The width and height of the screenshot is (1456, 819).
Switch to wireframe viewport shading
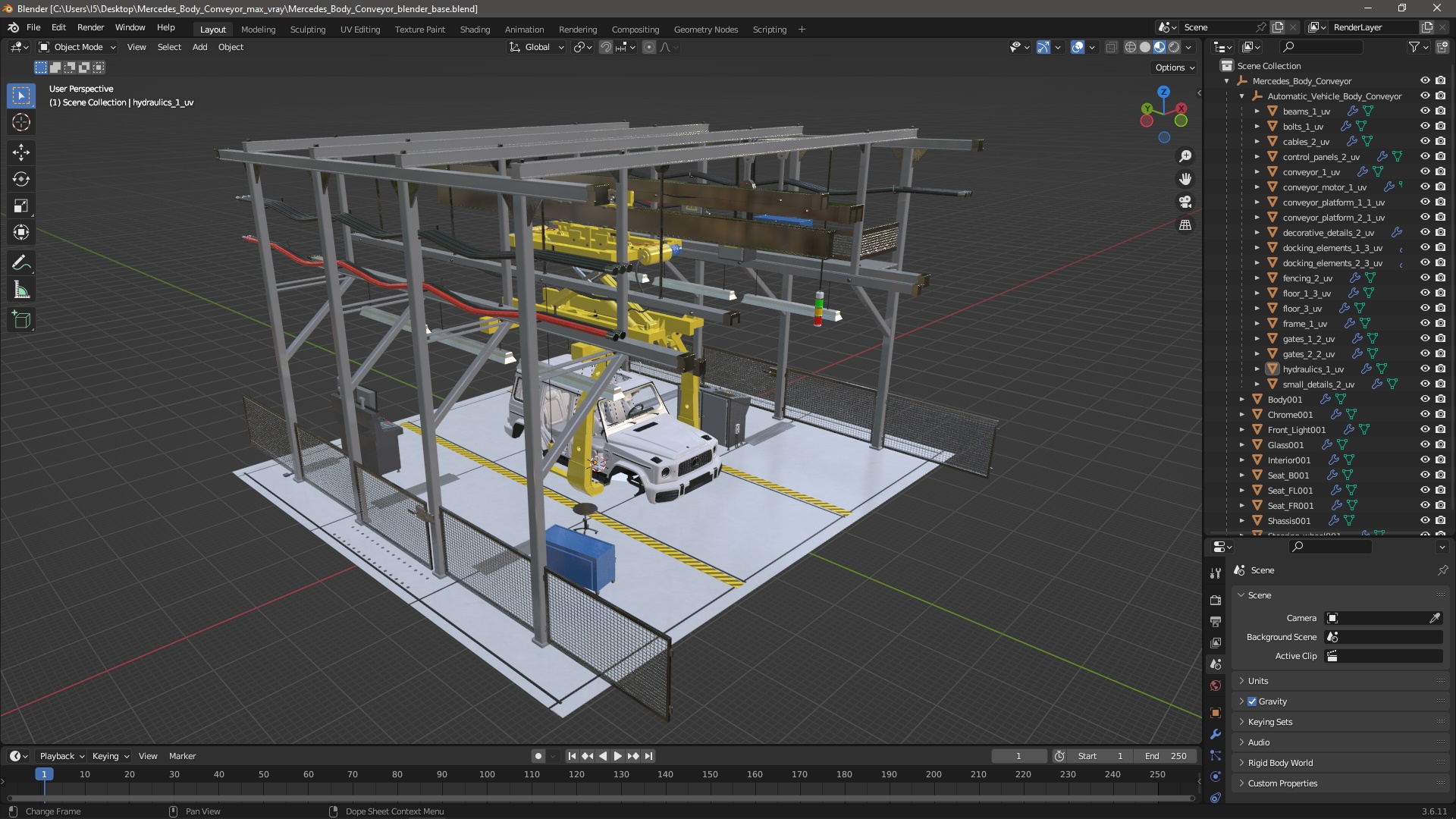pyautogui.click(x=1131, y=47)
